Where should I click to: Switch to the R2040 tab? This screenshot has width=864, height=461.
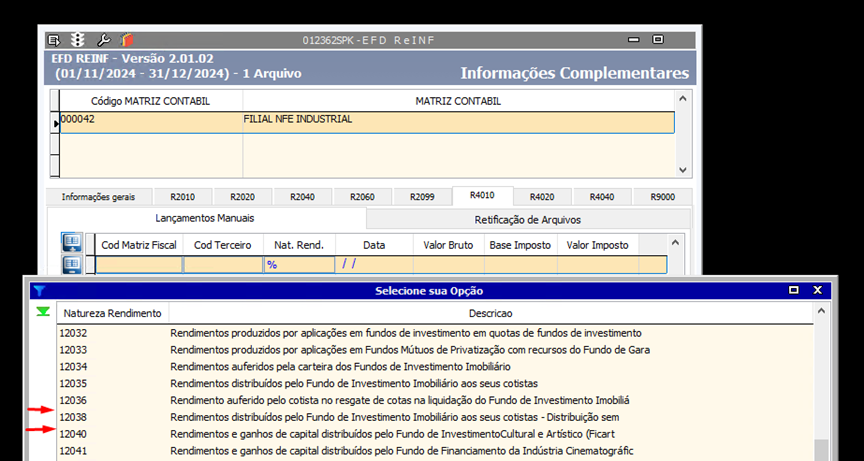pos(303,197)
